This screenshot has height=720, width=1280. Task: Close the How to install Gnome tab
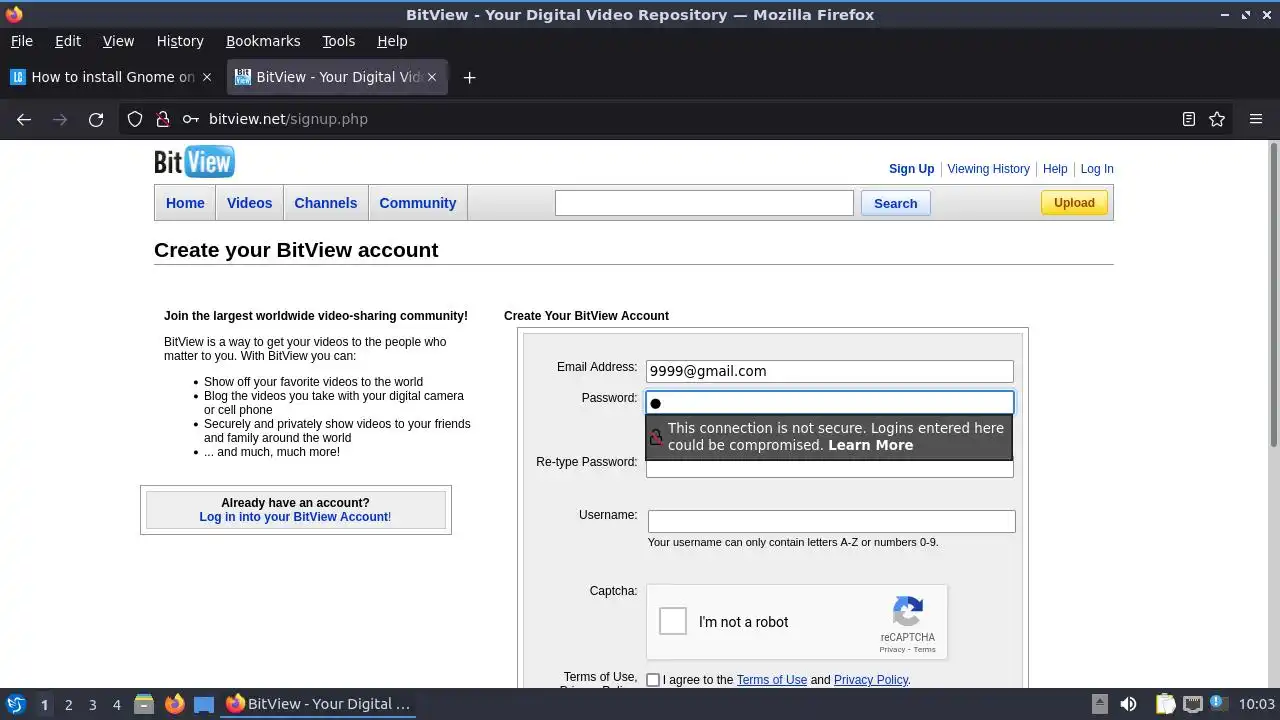click(207, 77)
